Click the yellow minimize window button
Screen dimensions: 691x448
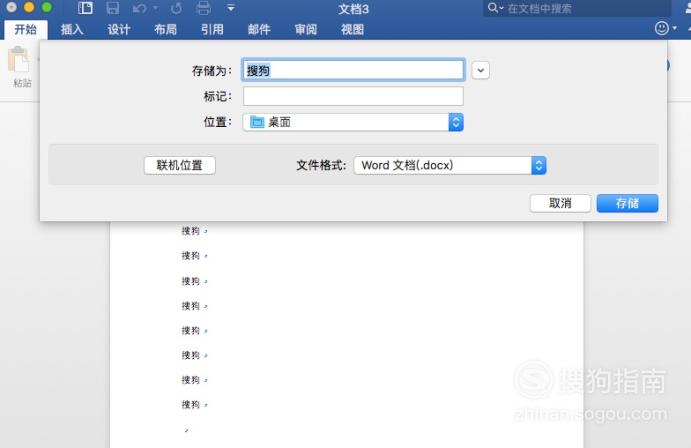tap(29, 7)
